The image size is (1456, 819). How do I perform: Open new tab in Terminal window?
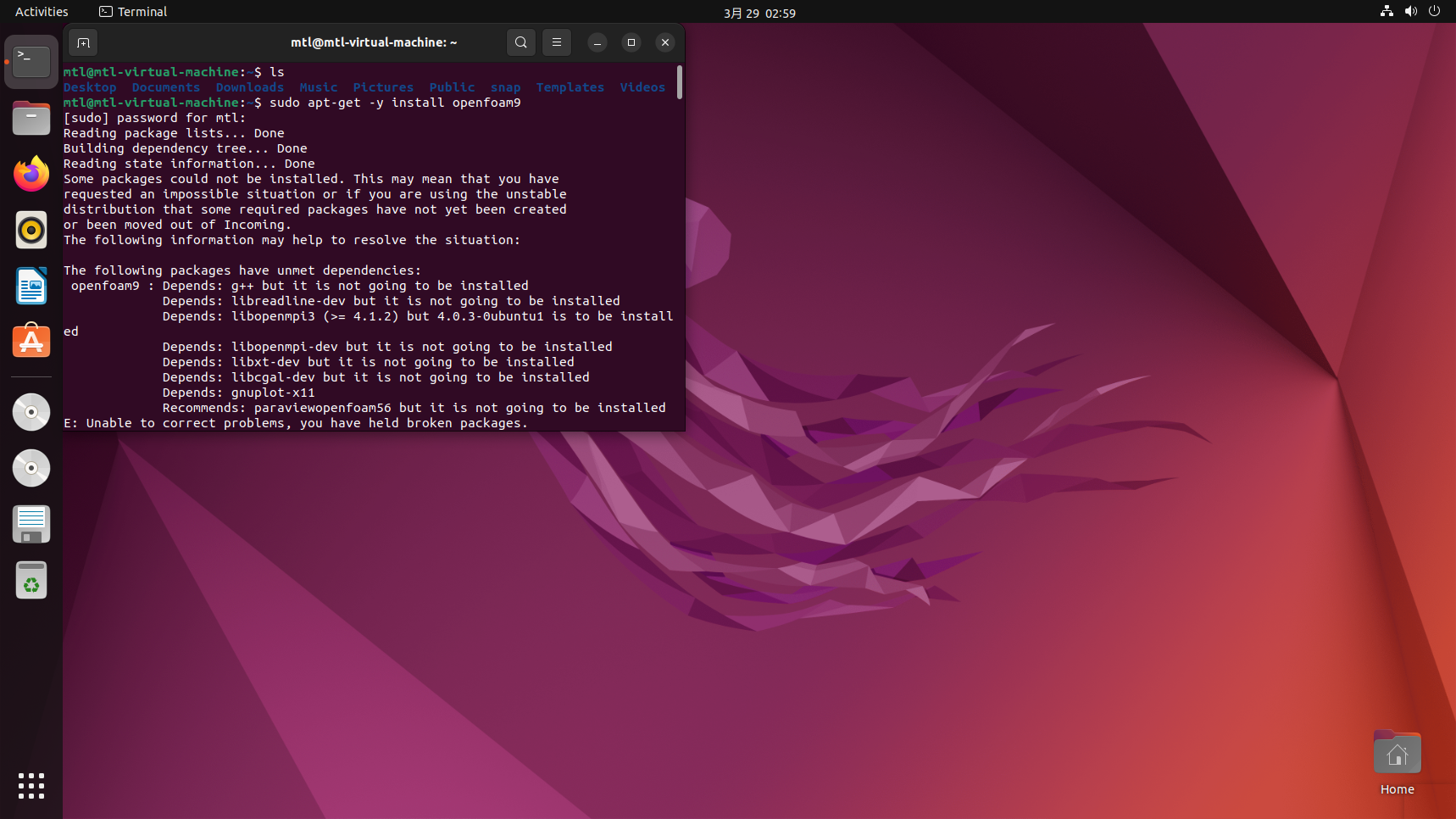83,42
